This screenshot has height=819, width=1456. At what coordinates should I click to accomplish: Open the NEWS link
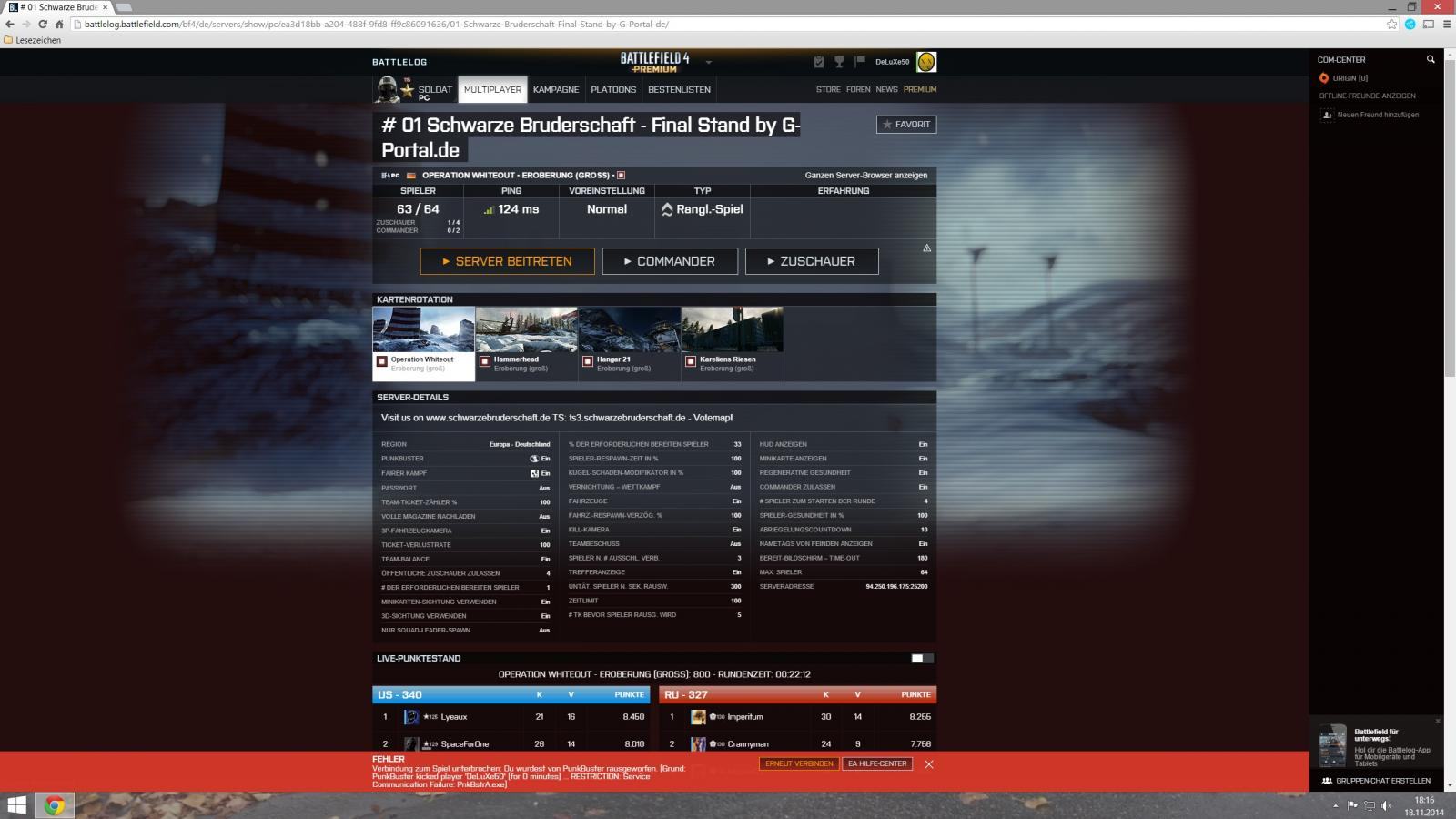886,89
